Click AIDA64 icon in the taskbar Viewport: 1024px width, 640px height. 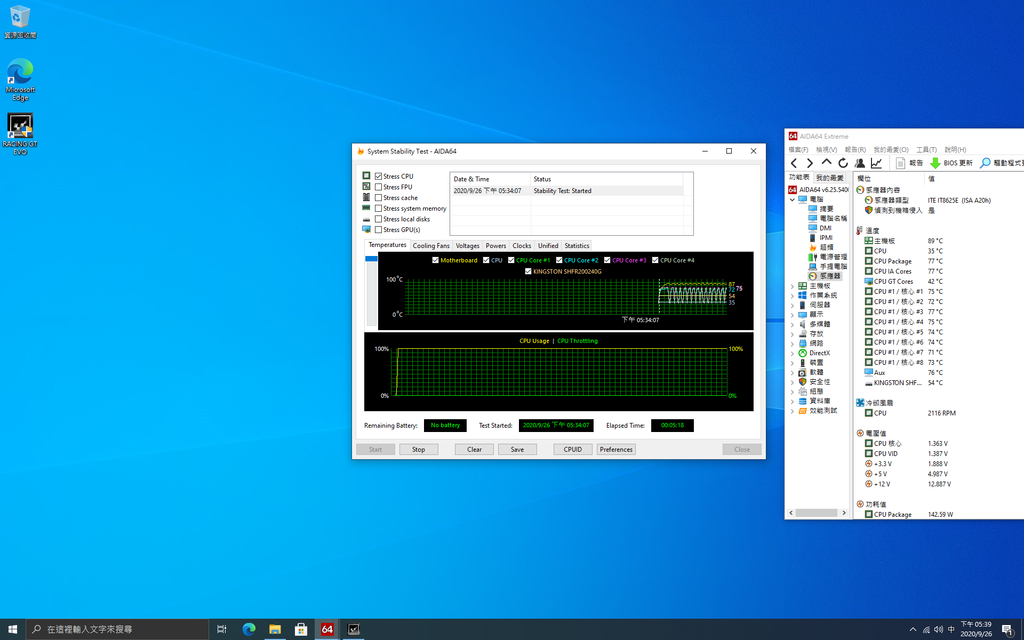tap(327, 629)
